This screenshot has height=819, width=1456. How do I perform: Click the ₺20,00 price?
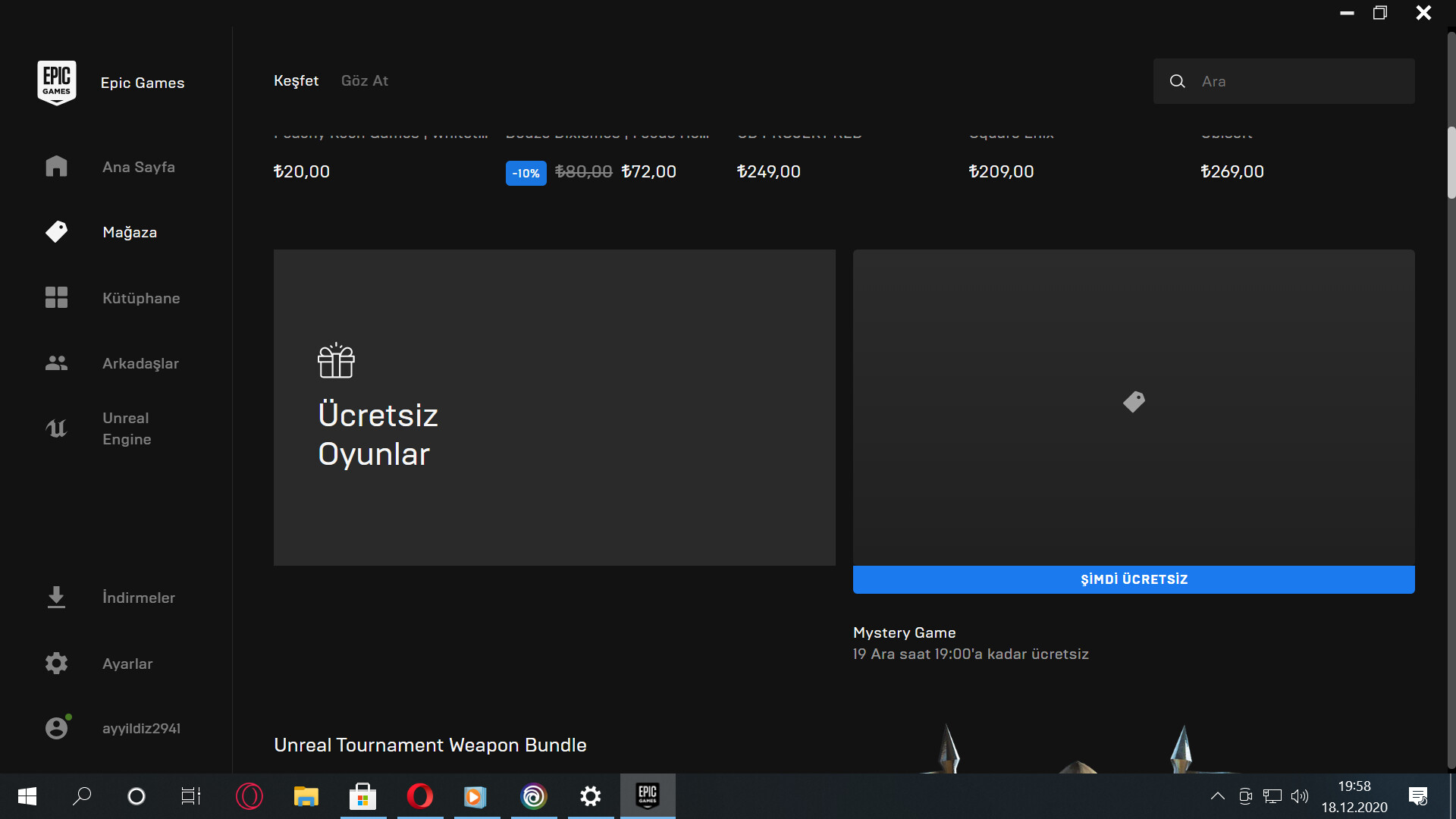click(302, 172)
